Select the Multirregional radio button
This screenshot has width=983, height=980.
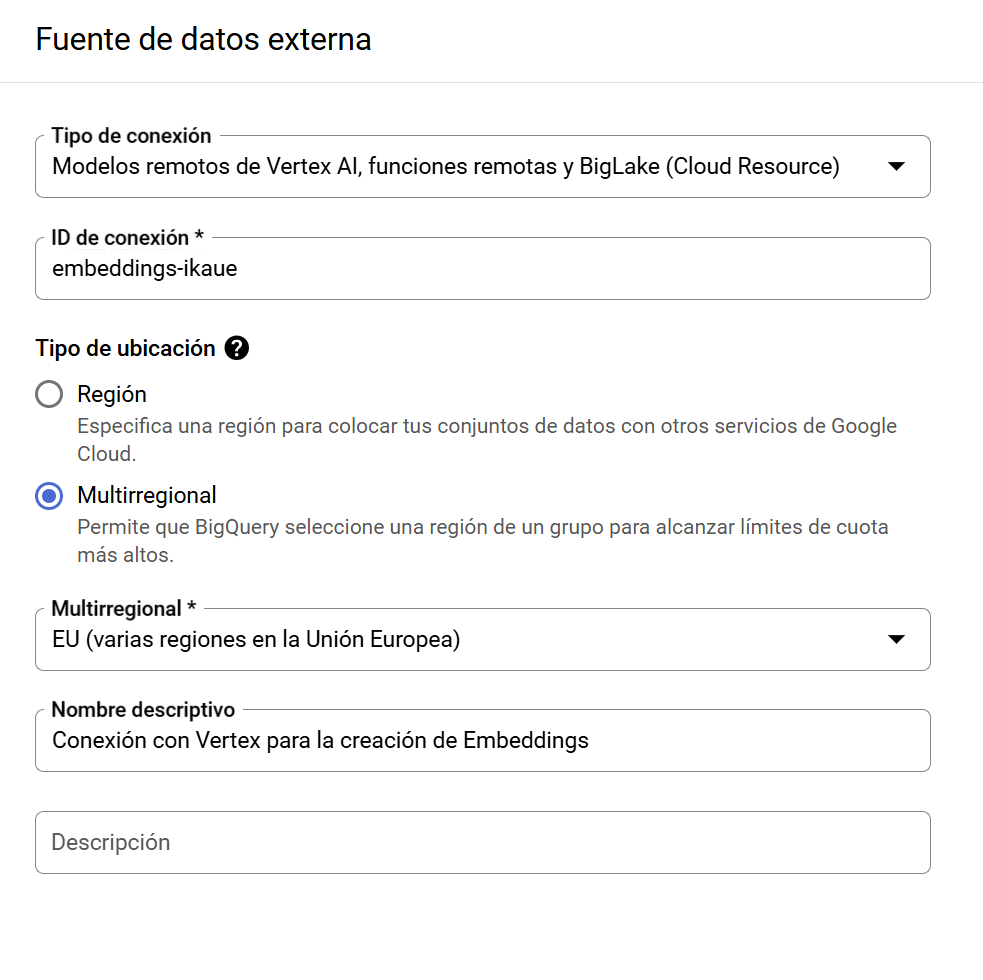(49, 495)
